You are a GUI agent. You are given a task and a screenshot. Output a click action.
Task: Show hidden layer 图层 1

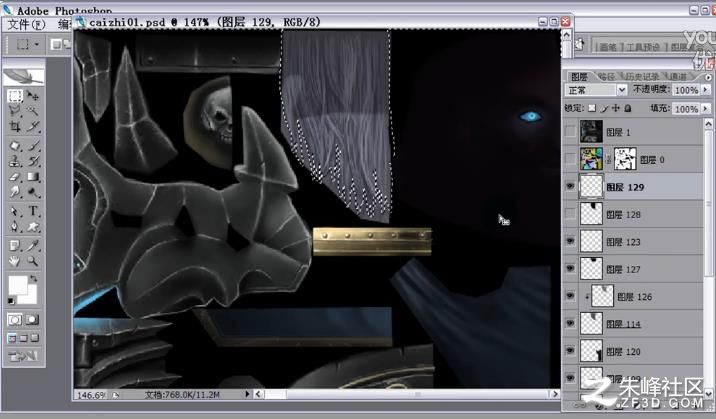(x=570, y=132)
